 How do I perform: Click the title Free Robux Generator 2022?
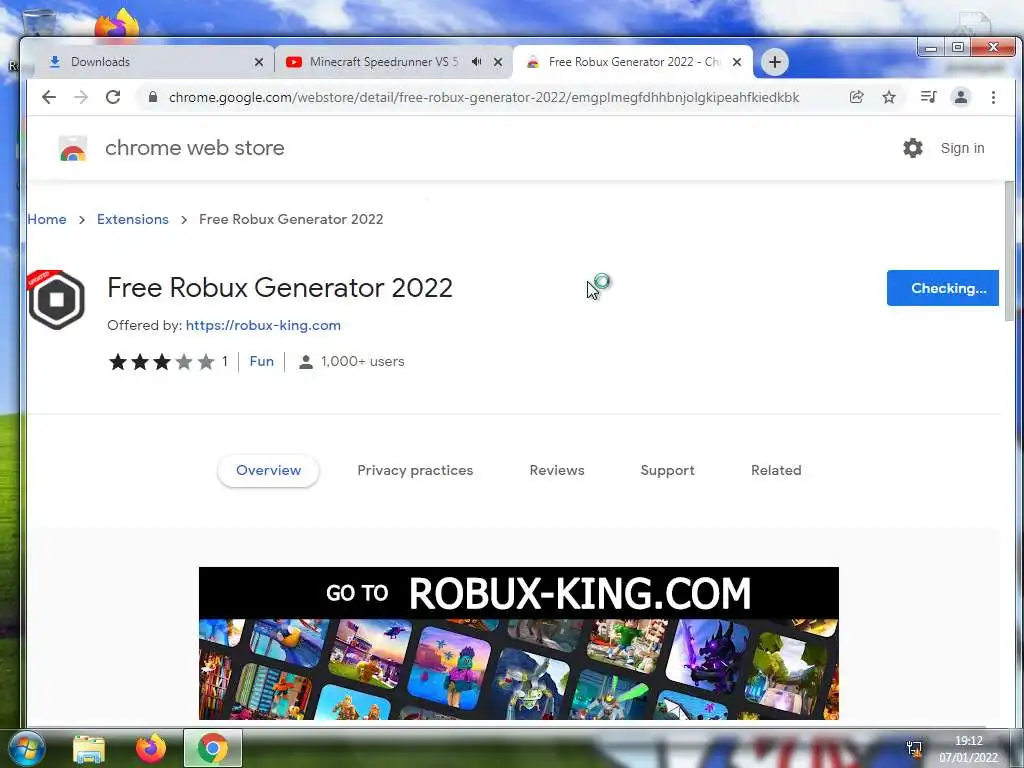click(x=280, y=287)
